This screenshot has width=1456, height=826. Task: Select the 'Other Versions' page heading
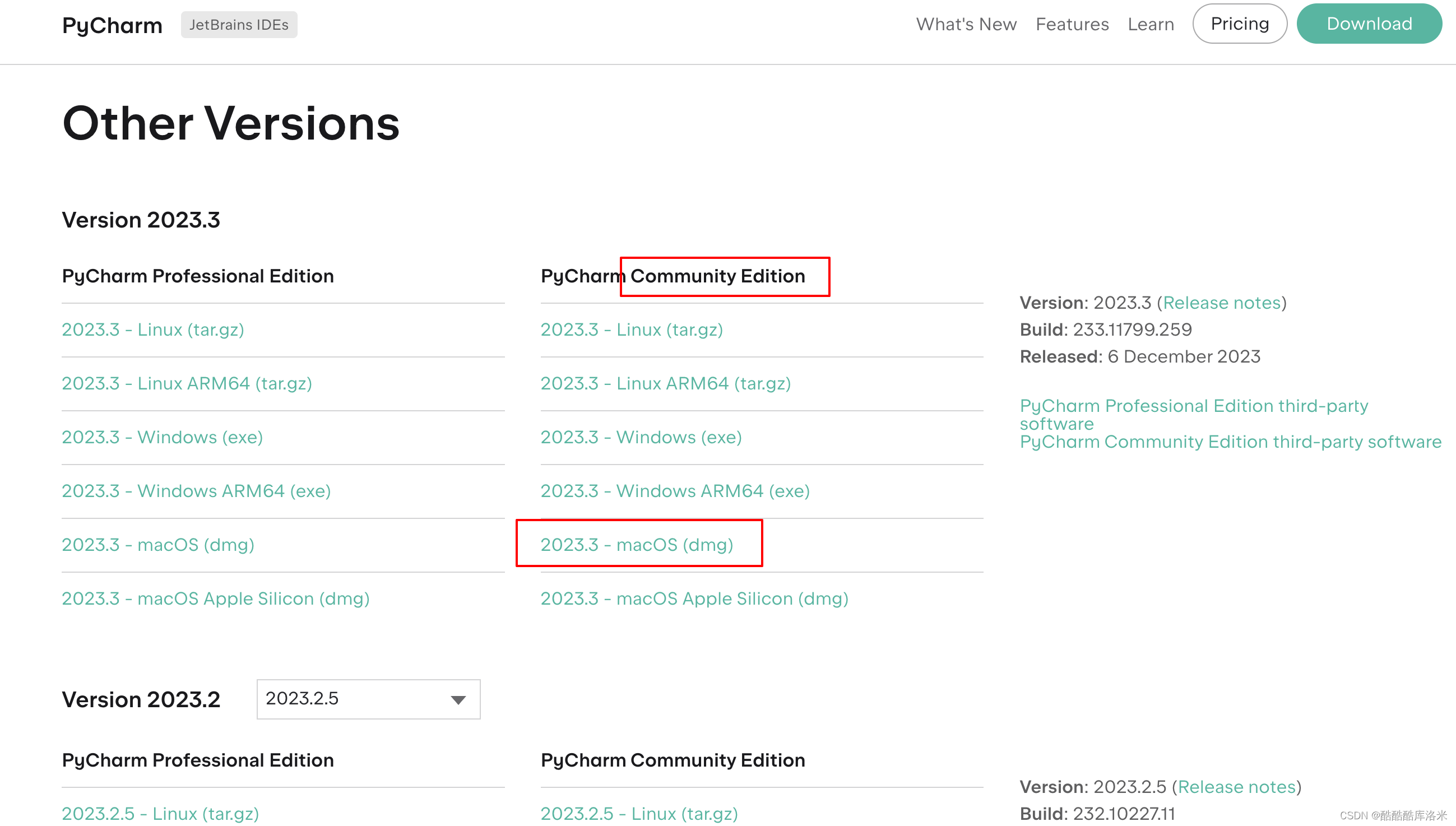pyautogui.click(x=231, y=124)
